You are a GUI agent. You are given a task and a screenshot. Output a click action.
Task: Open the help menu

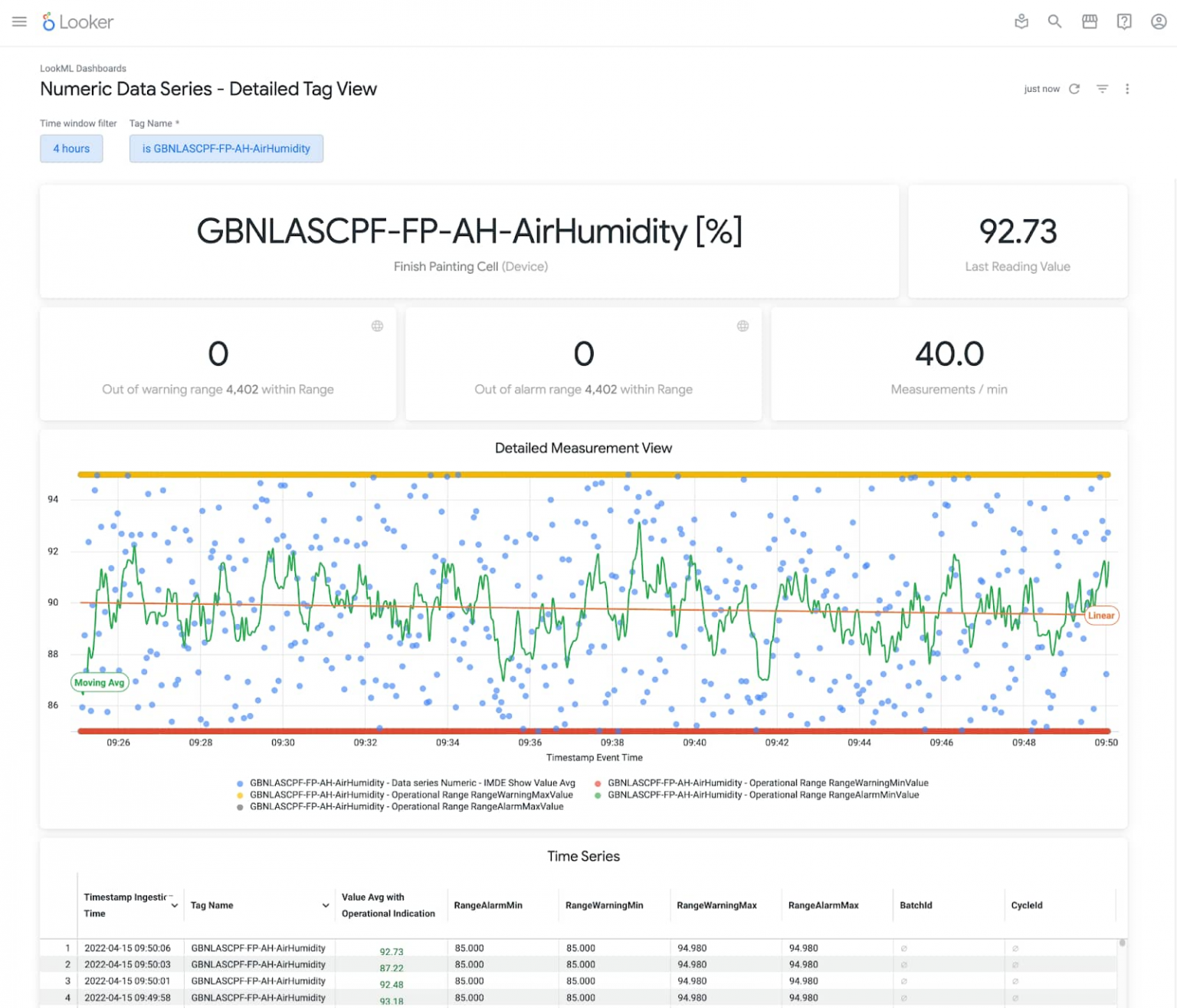(x=1124, y=21)
